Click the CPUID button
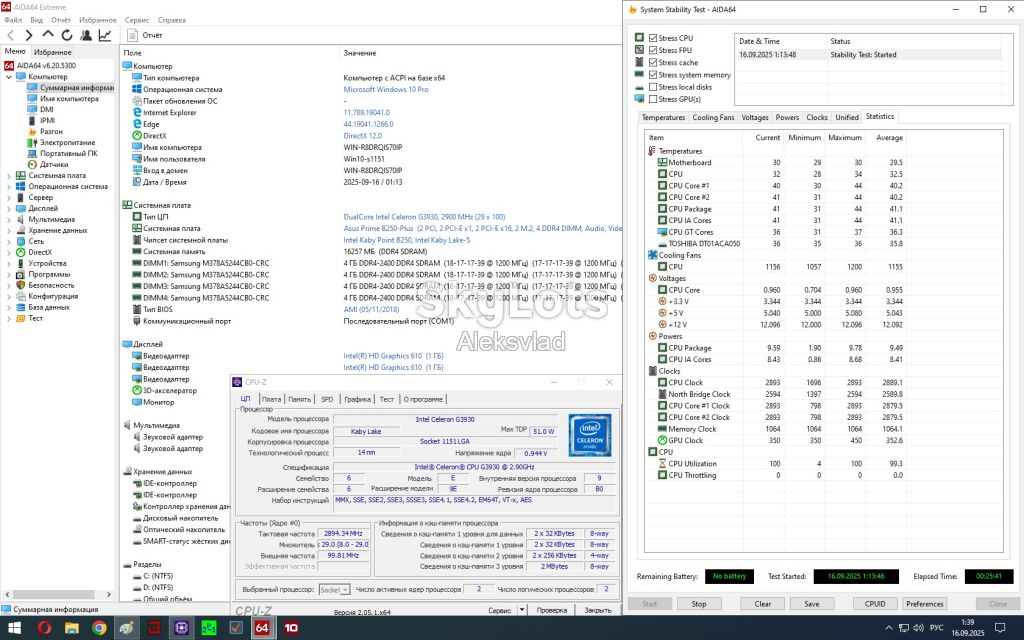 (875, 604)
